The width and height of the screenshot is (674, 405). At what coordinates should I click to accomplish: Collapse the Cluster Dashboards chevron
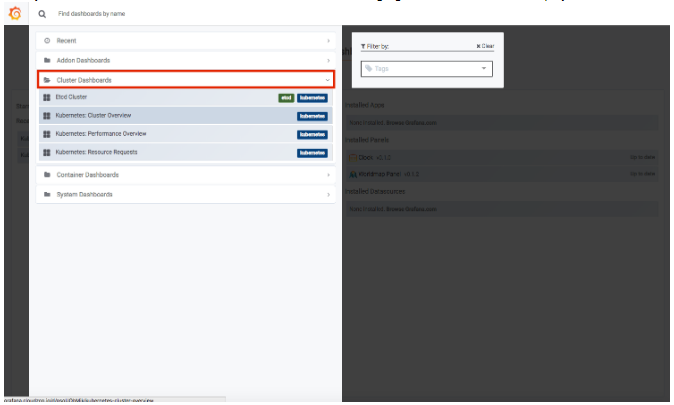coord(328,80)
